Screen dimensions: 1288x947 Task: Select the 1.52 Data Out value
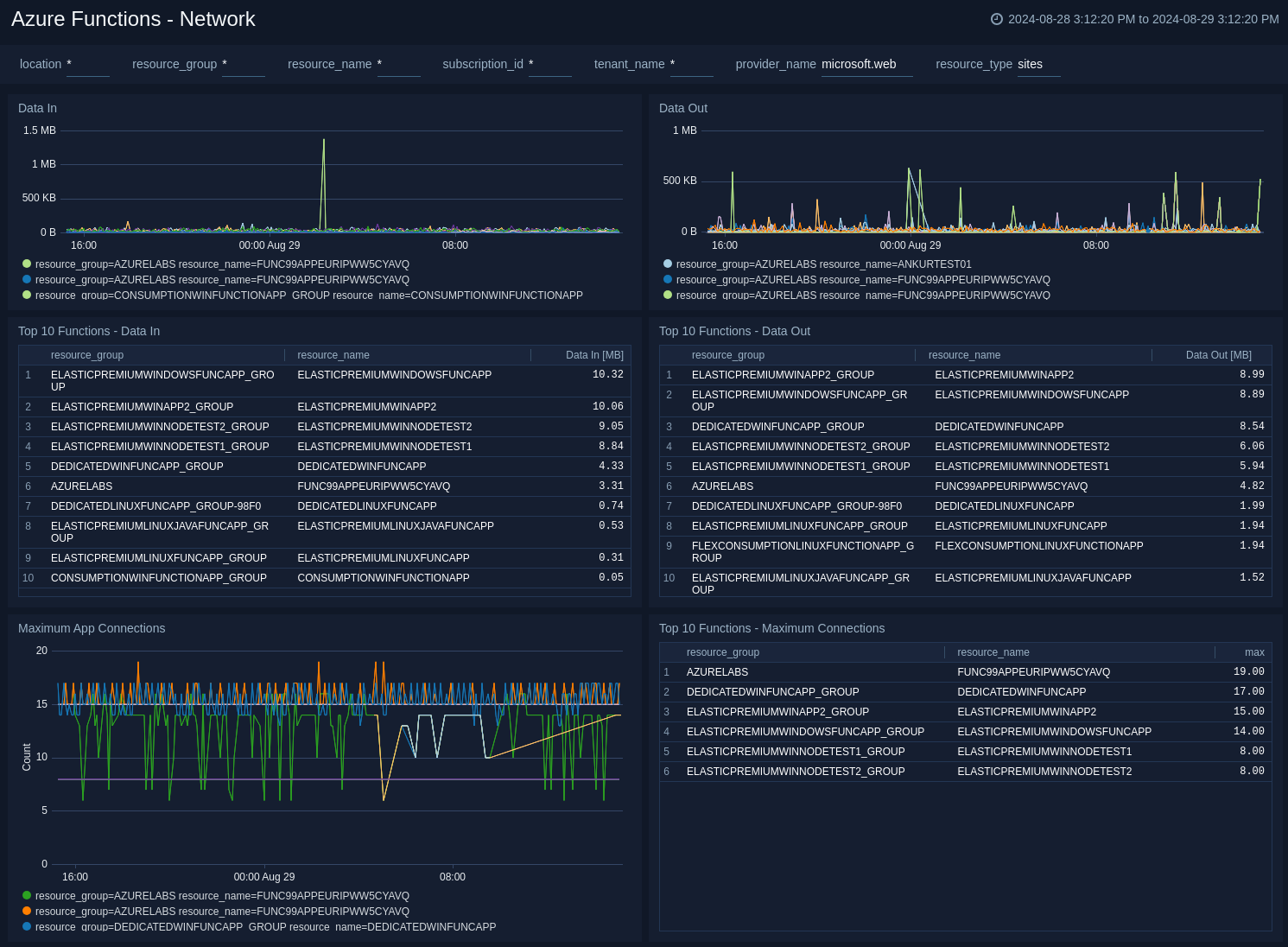[1252, 578]
